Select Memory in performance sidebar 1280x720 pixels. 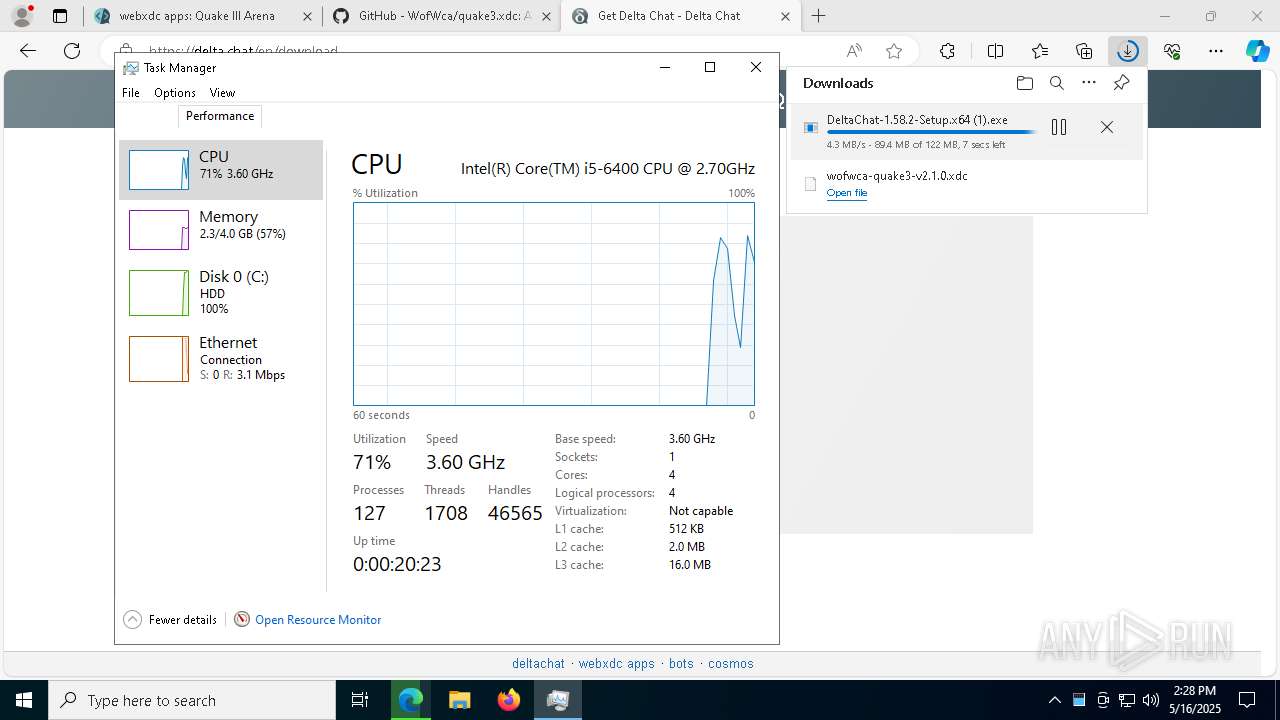pyautogui.click(x=221, y=230)
